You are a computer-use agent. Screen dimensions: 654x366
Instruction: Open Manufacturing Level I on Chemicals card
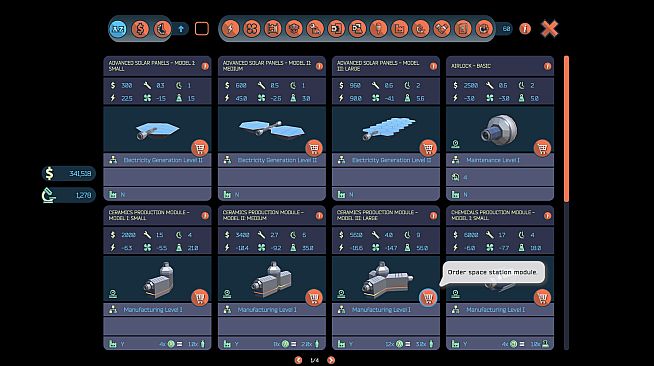[496, 310]
